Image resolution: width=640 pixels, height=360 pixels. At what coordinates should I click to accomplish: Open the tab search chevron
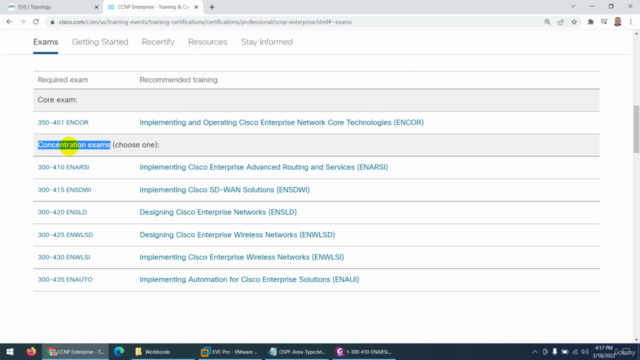(x=573, y=7)
